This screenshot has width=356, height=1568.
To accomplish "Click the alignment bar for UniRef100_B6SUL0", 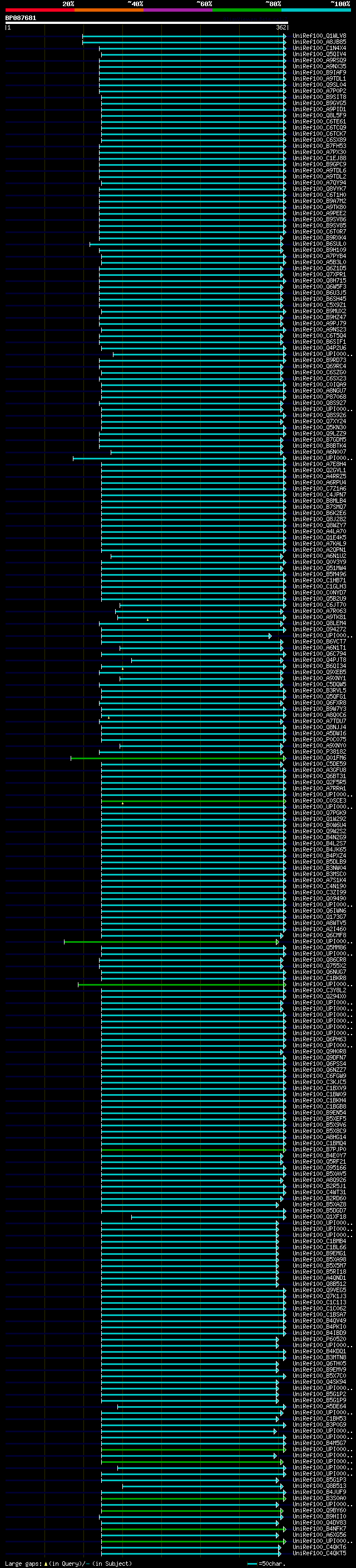I will point(186,244).
